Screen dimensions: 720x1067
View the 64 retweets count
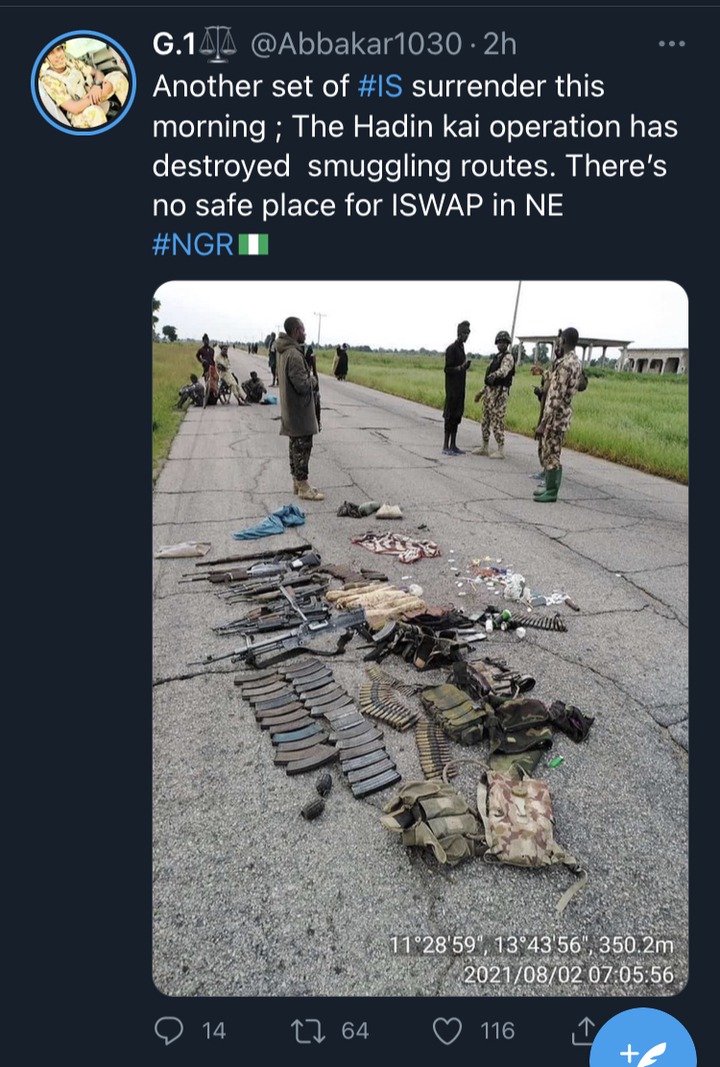tap(355, 1031)
